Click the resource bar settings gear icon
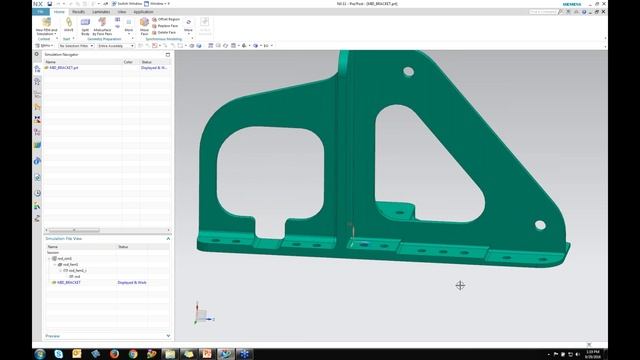The height and width of the screenshot is (360, 640). point(37,54)
